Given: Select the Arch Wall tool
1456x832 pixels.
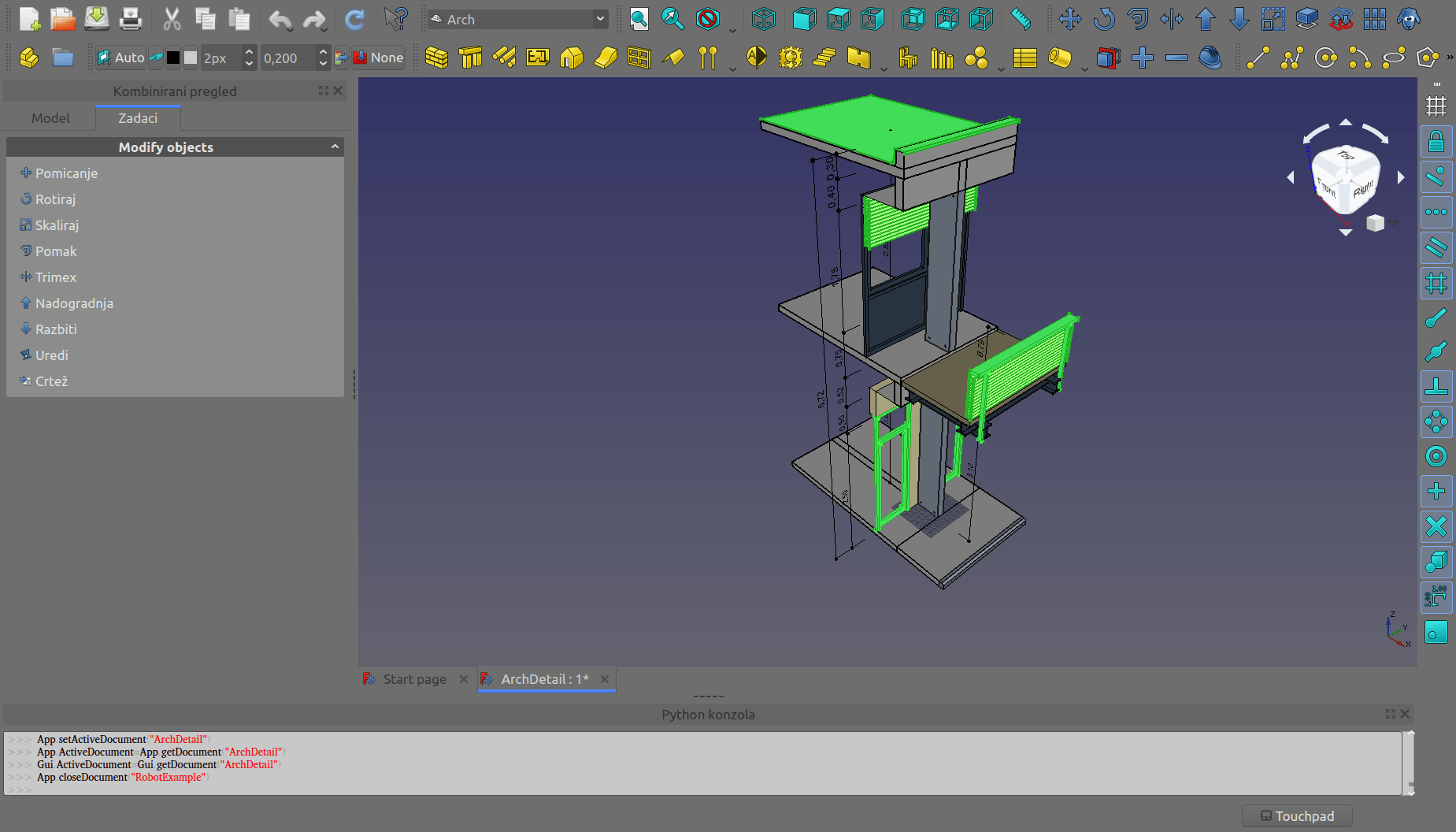Looking at the screenshot, I should pyautogui.click(x=436, y=58).
